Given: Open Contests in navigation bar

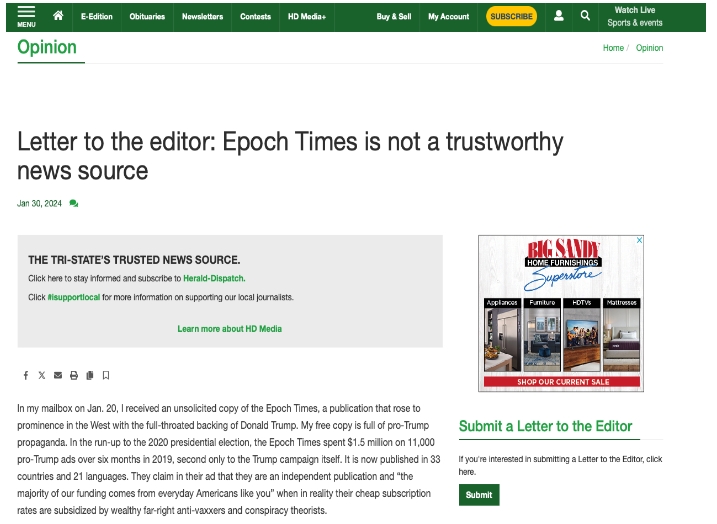Looking at the screenshot, I should pyautogui.click(x=256, y=16).
